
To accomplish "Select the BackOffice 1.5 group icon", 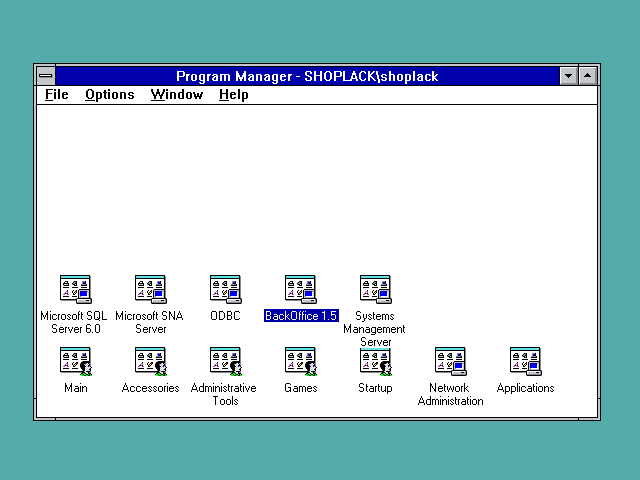I will click(x=301, y=289).
